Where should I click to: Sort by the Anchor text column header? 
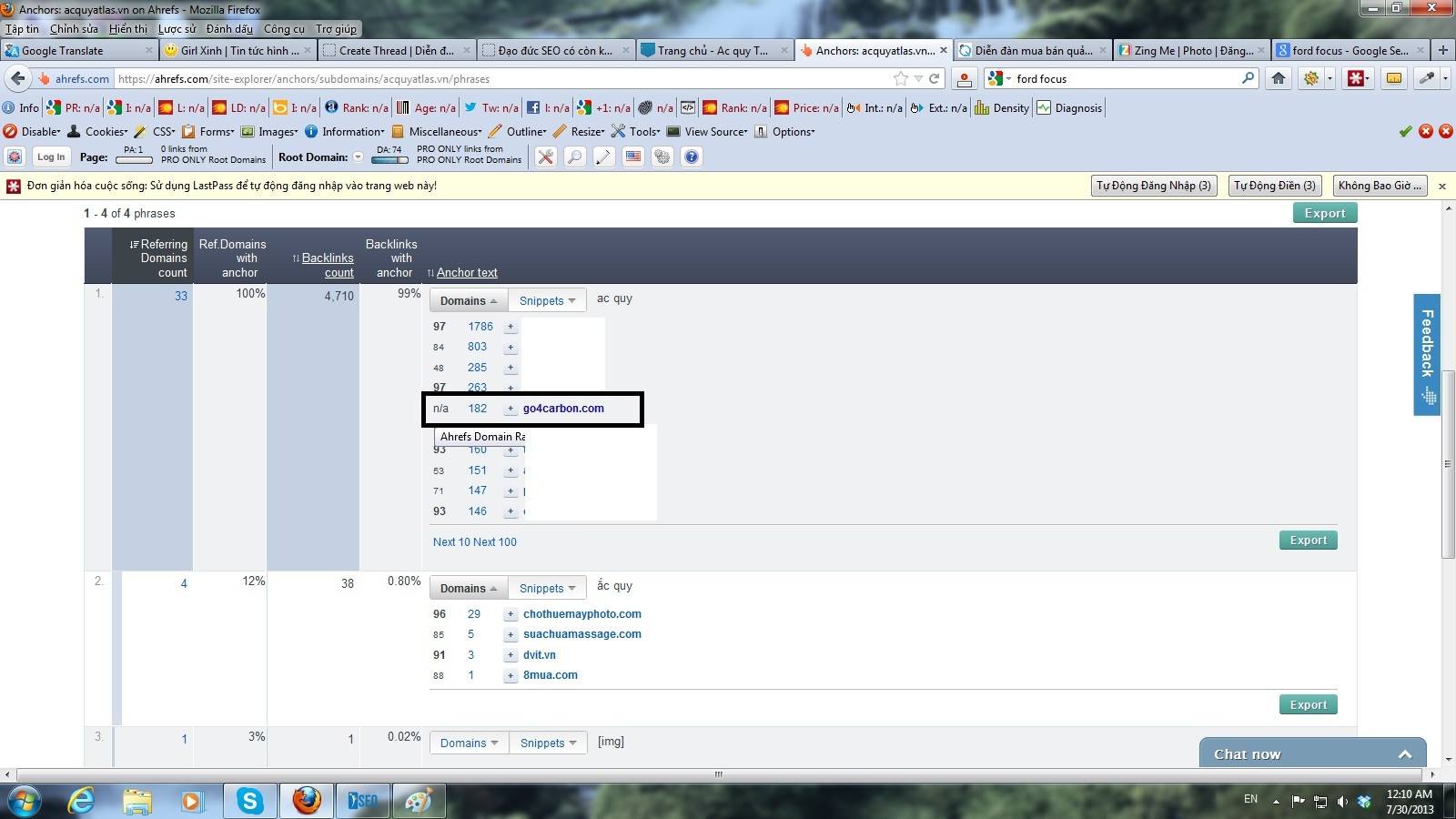click(x=467, y=272)
